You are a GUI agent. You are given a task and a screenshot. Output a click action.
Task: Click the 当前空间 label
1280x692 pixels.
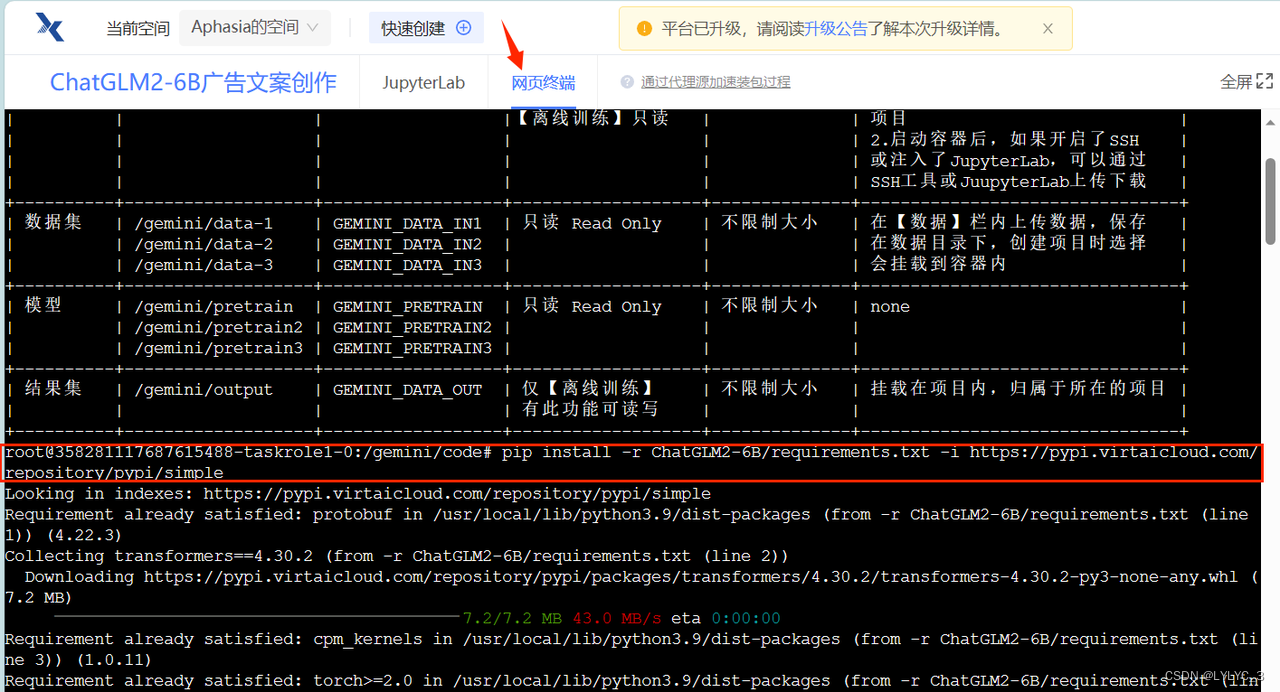tap(138, 28)
